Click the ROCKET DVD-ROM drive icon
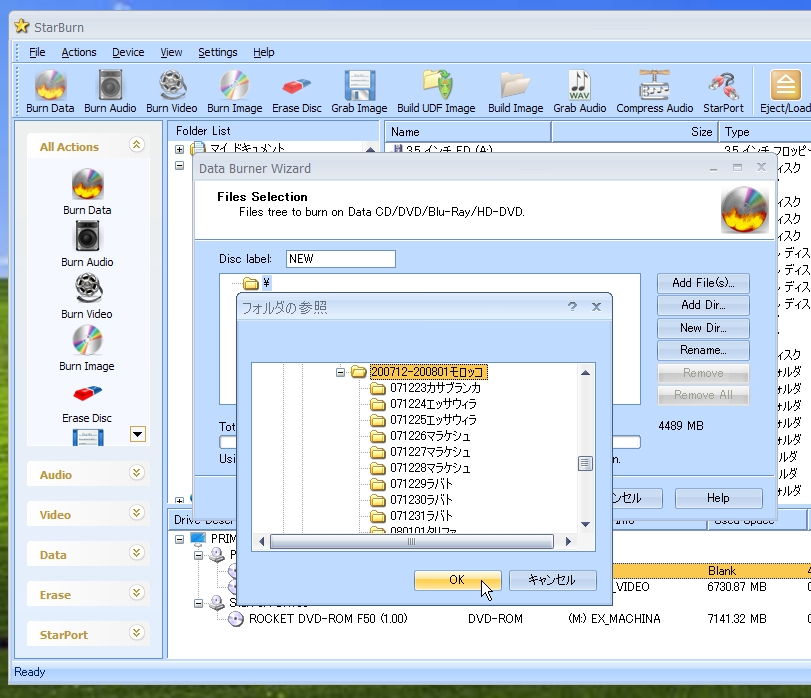This screenshot has height=698, width=811. 236,619
